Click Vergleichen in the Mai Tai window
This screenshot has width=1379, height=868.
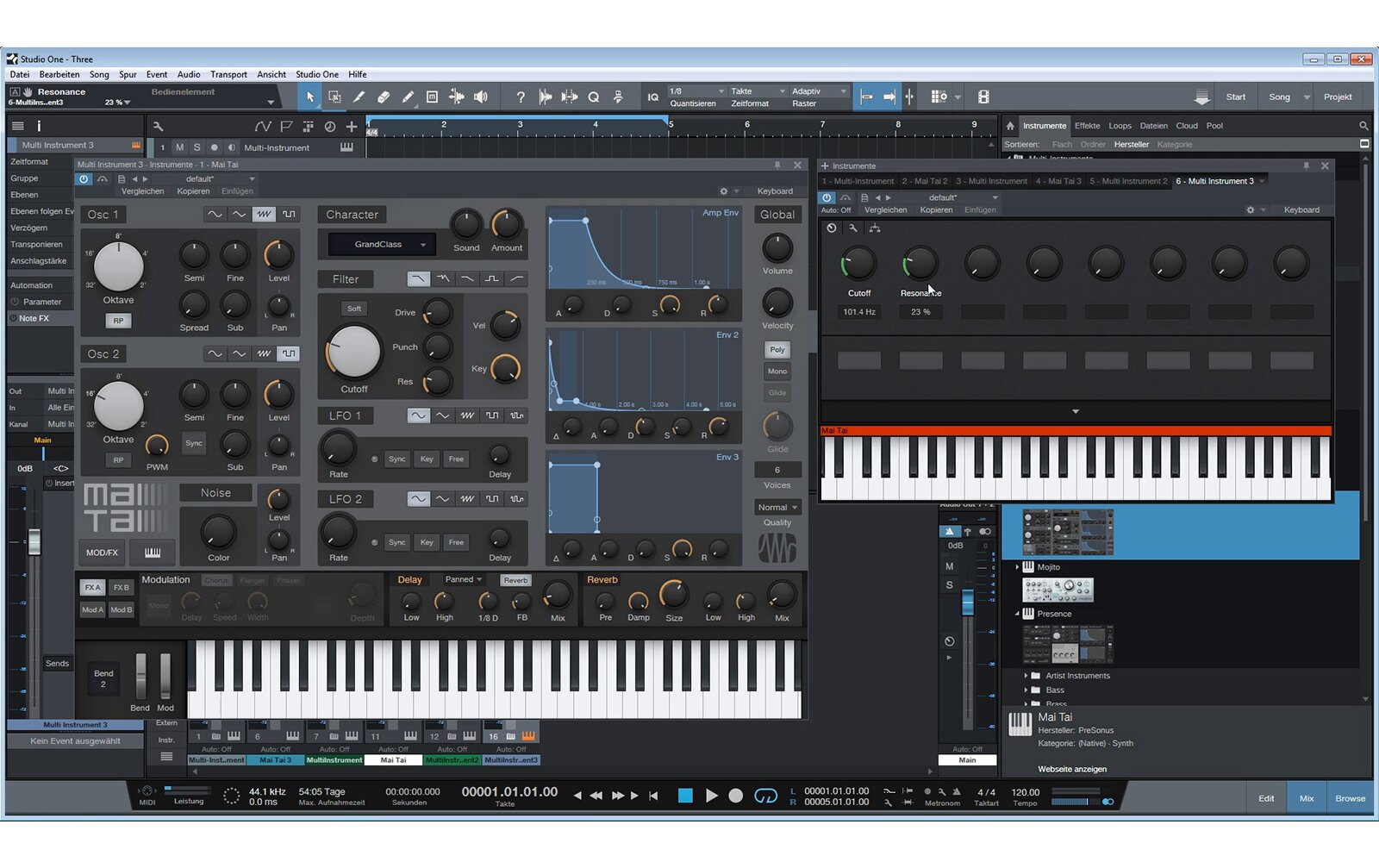[143, 191]
